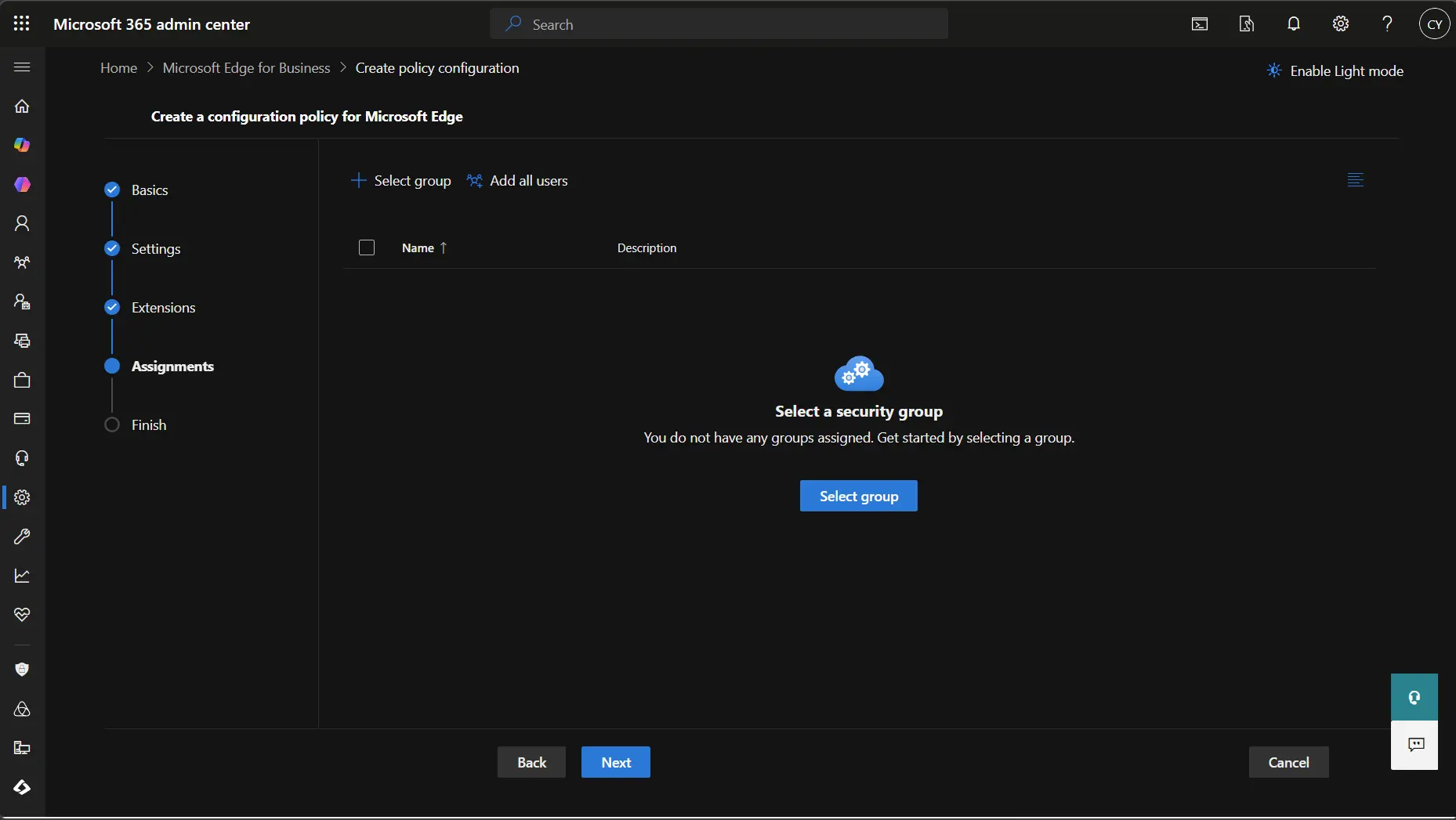Open the Cloud Shell terminal icon
The image size is (1456, 820).
coord(1200,24)
